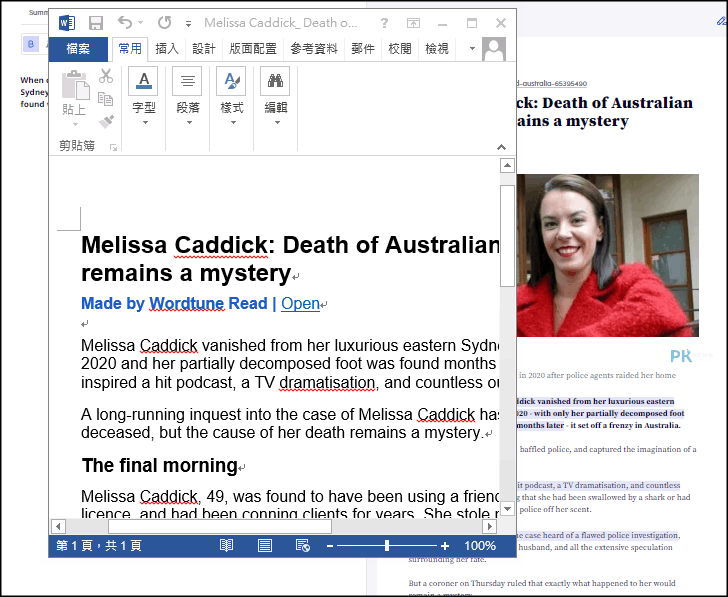Click the 'The final morning' heading
Screen dimensions: 728x597
click(x=160, y=465)
